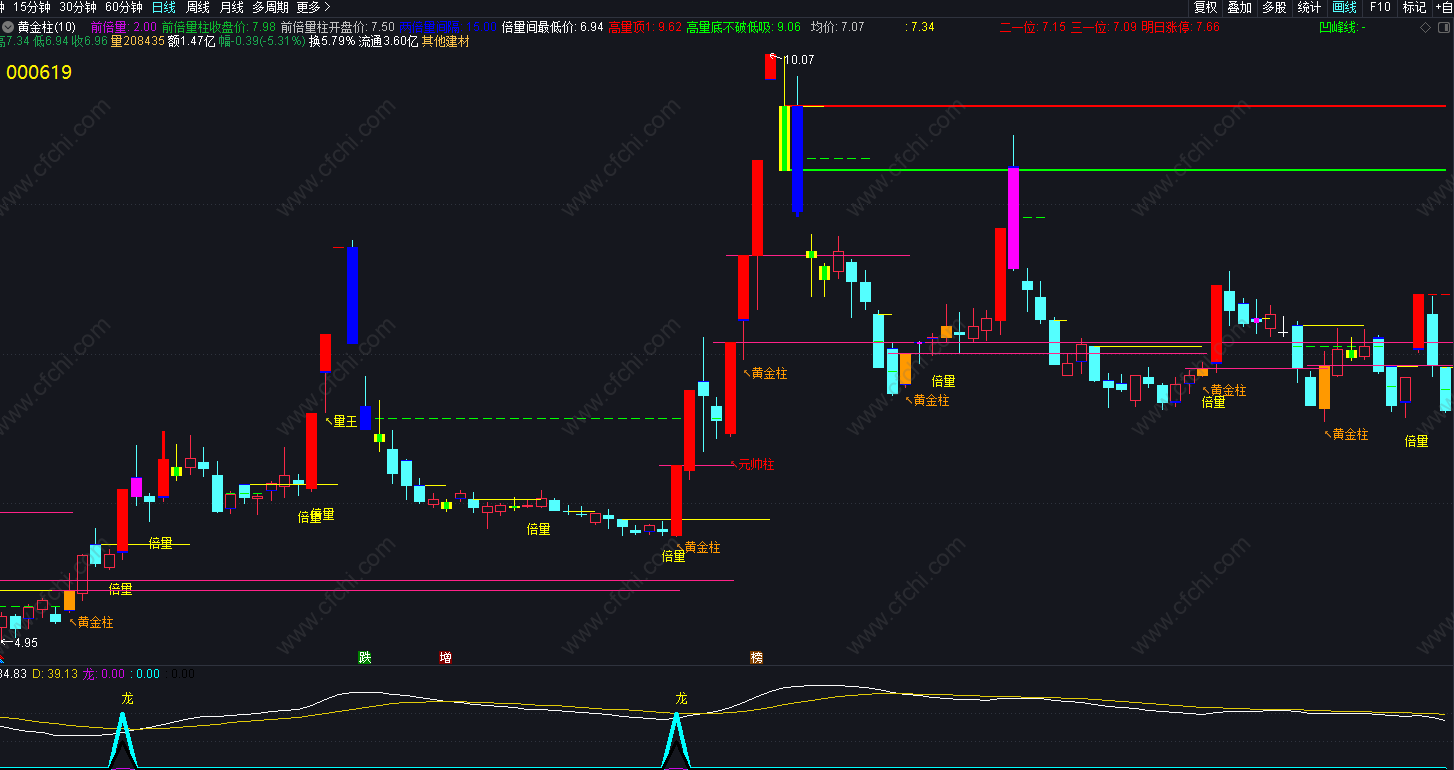Open the 复权 adjustment option
This screenshot has height=770, width=1454.
click(x=1205, y=7)
